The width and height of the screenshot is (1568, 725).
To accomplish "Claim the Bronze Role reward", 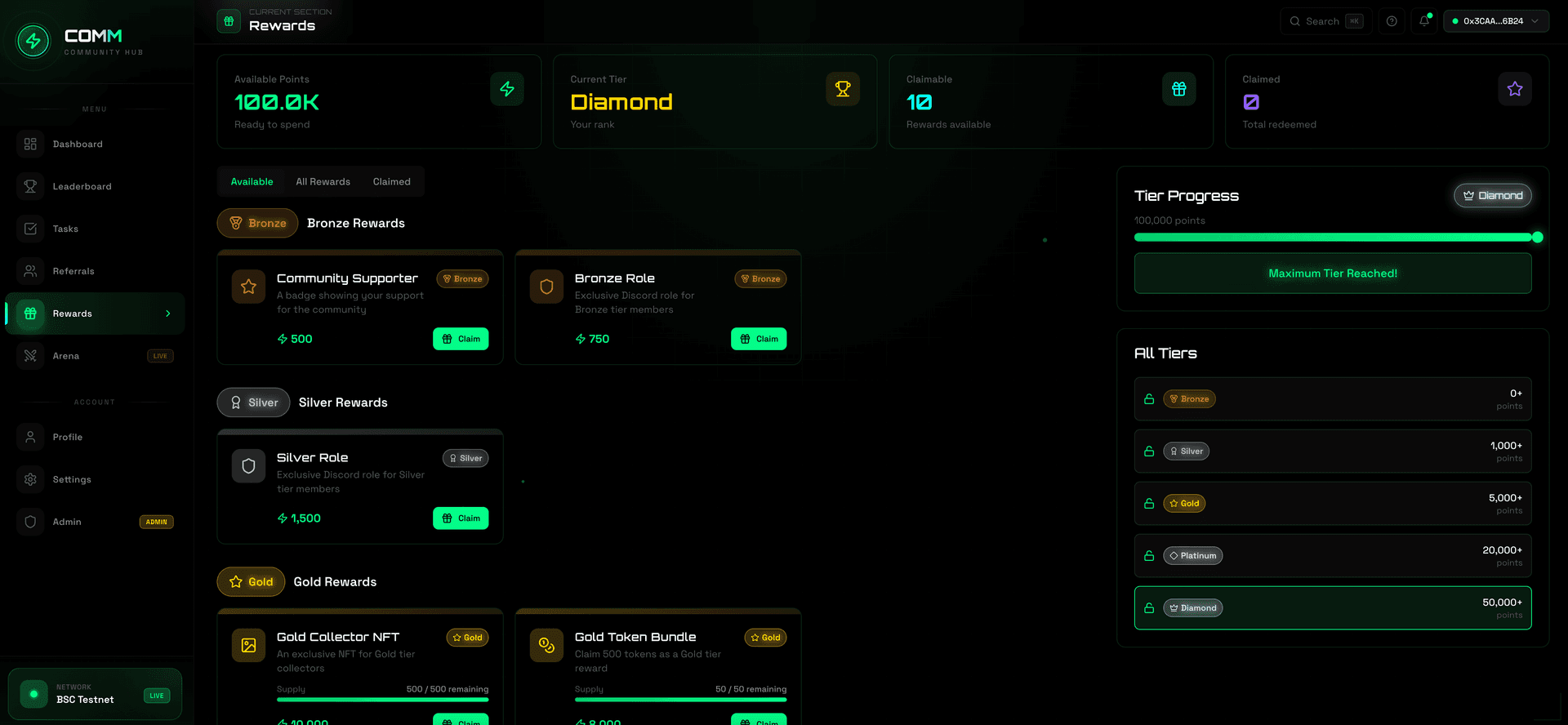I will pyautogui.click(x=758, y=339).
